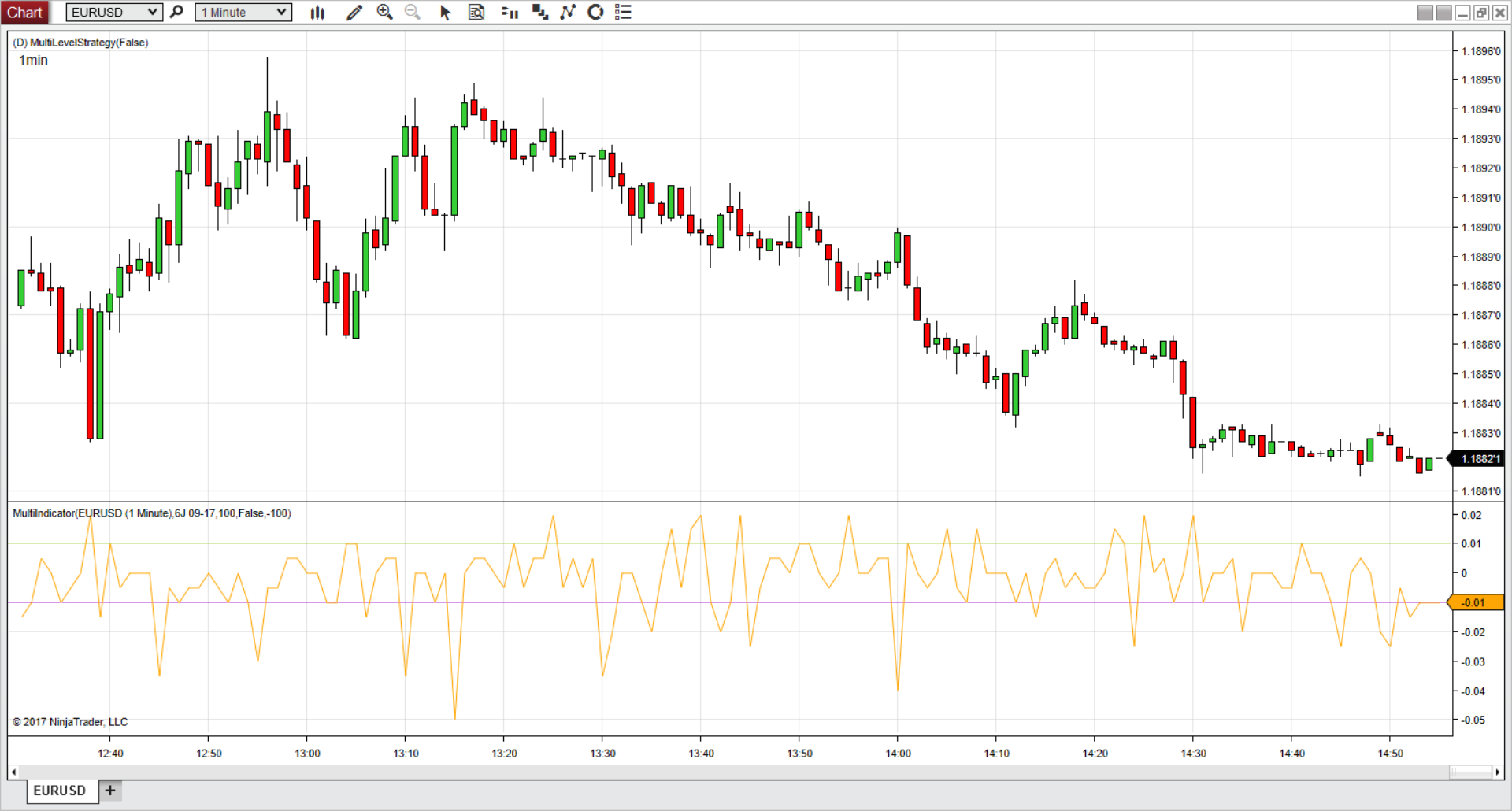Open the 1 Minute interval dropdown

coord(236,12)
